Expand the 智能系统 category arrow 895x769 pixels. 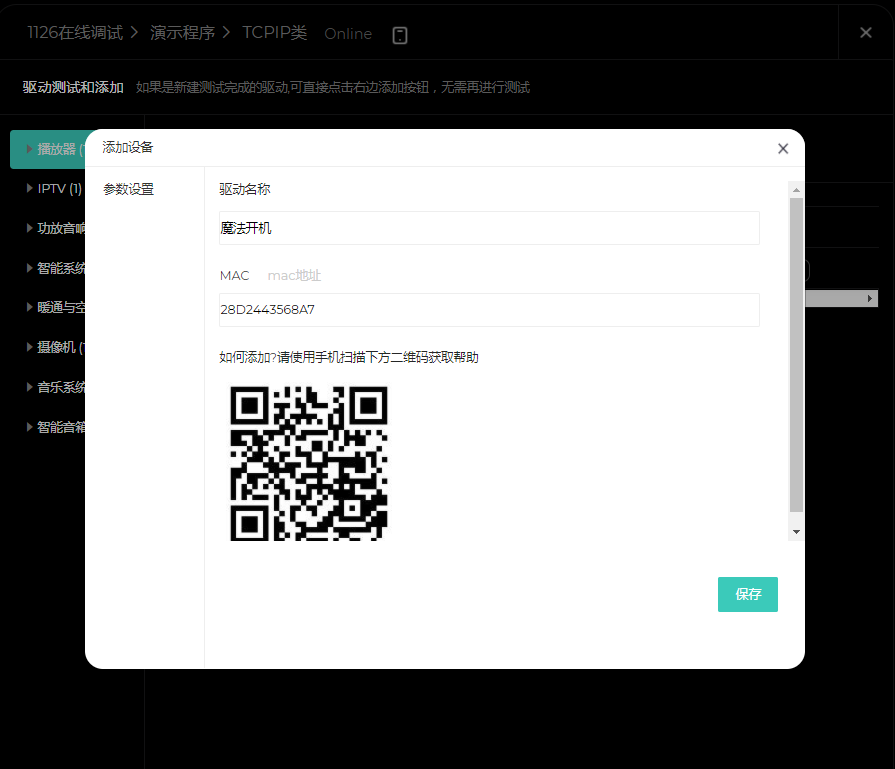(x=30, y=268)
